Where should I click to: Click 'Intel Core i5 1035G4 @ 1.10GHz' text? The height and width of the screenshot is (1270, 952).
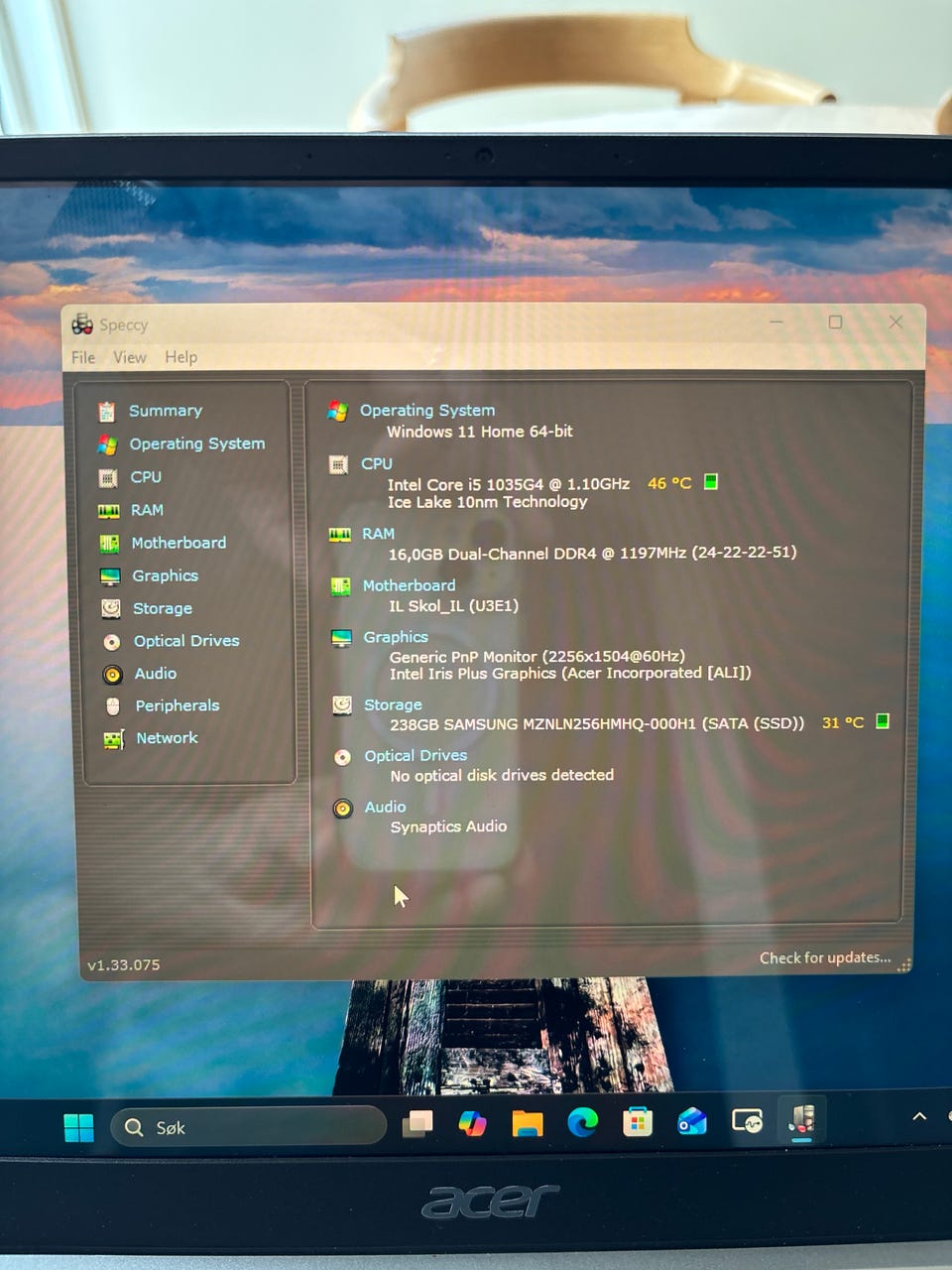[509, 484]
